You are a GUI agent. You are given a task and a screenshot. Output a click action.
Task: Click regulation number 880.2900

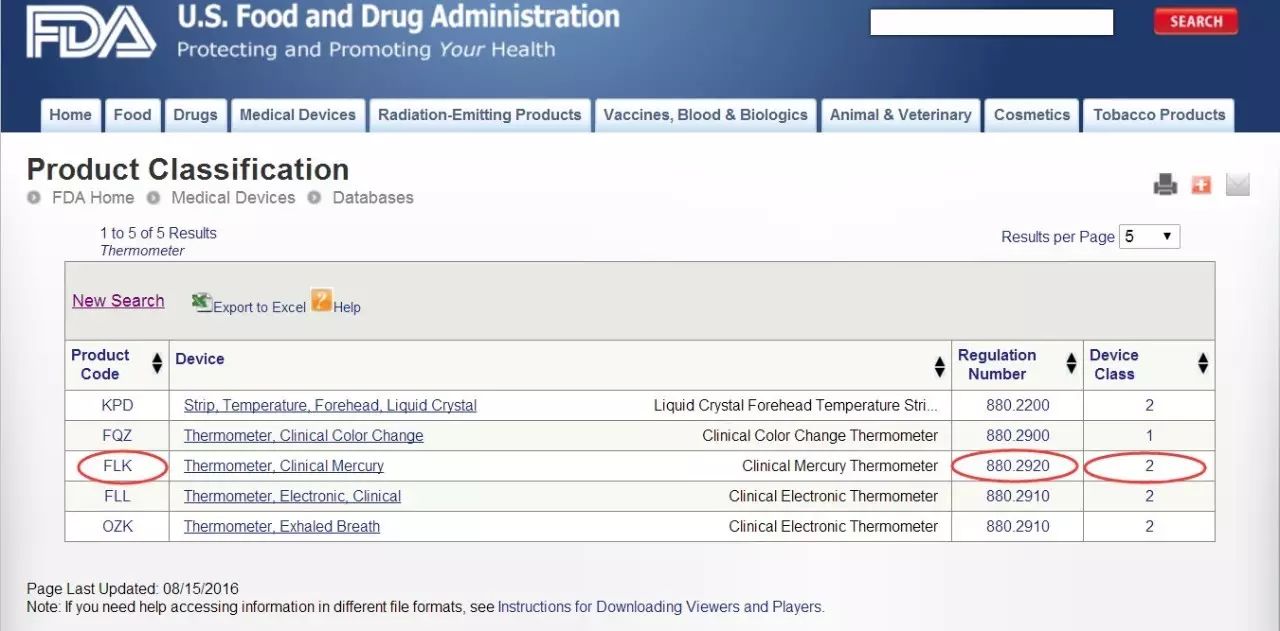click(x=1018, y=436)
